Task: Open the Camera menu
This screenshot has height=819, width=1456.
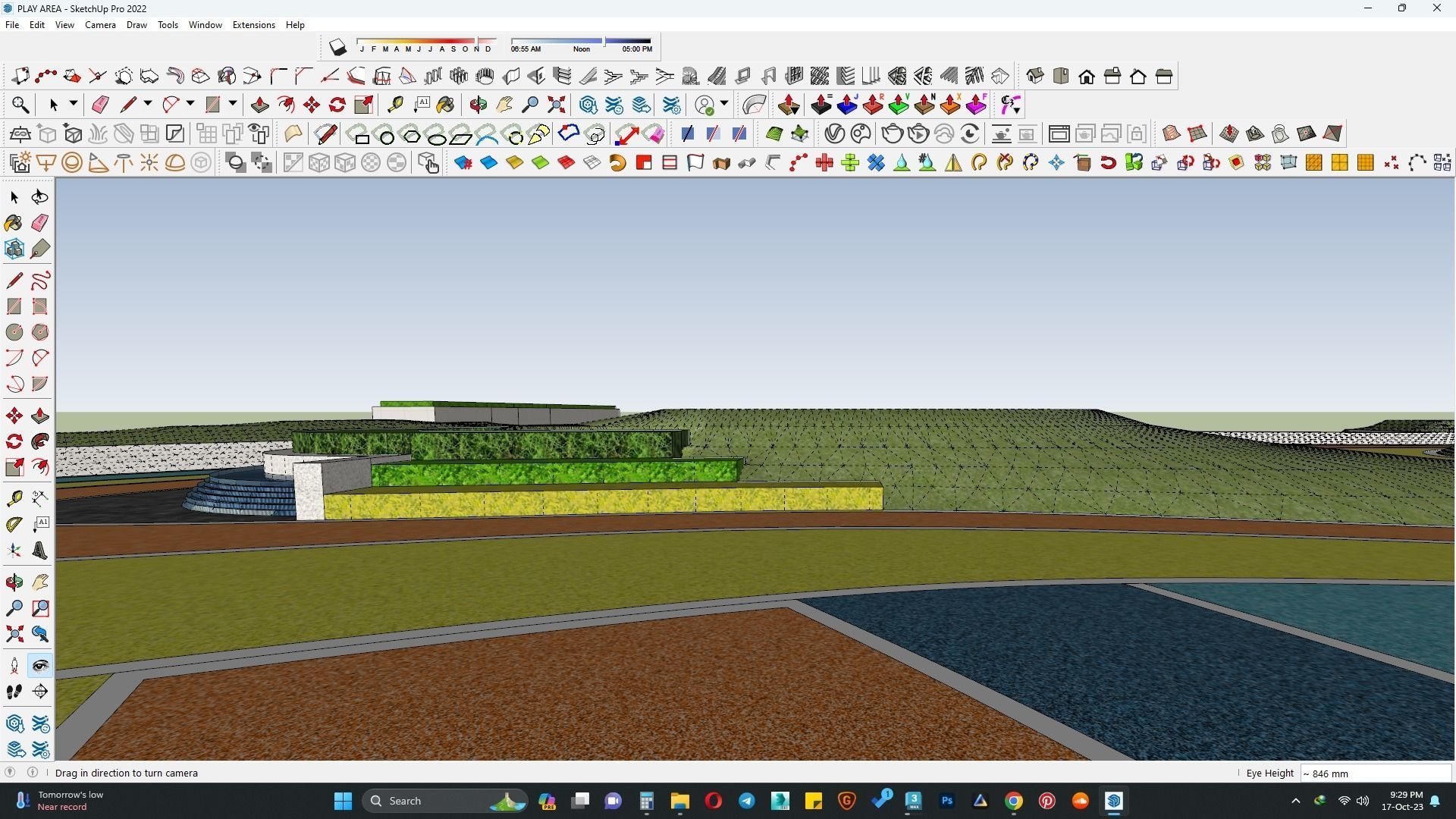Action: 100,25
